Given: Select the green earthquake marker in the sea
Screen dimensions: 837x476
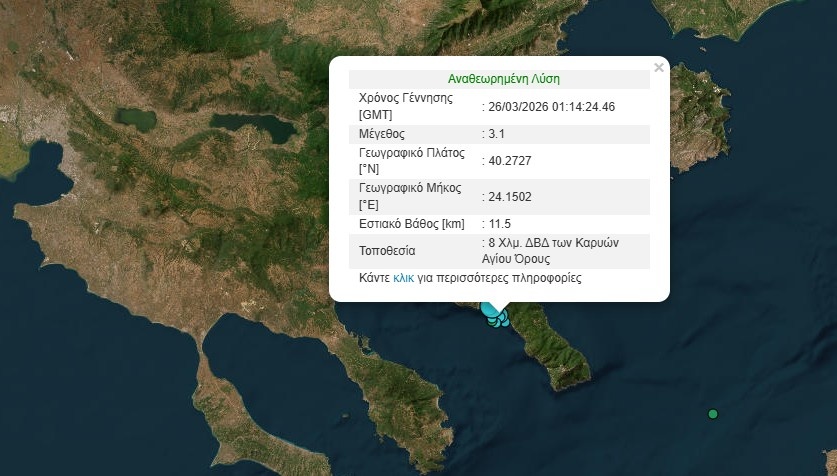Looking at the screenshot, I should (x=713, y=414).
